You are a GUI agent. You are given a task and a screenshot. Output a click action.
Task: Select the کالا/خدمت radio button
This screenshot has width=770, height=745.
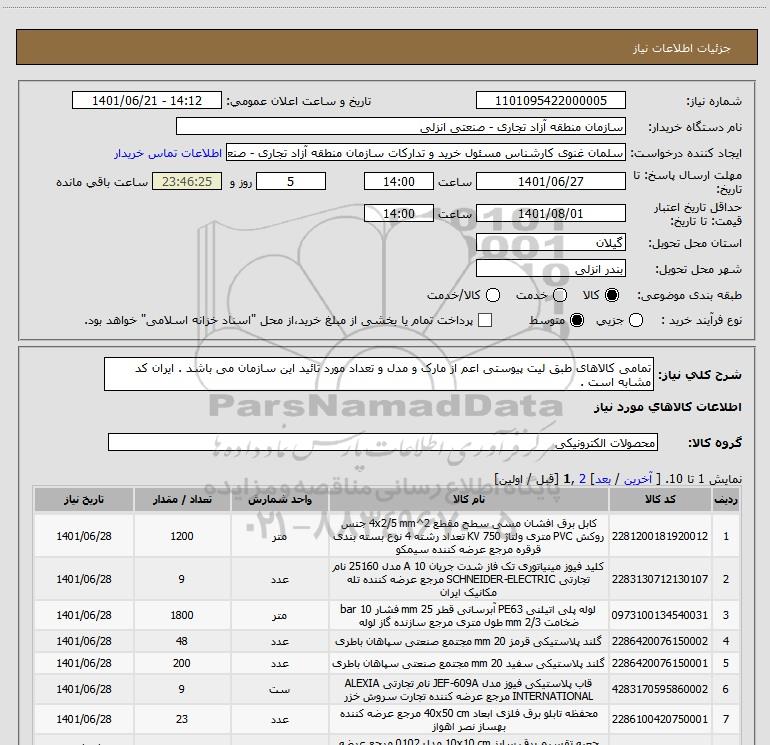(493, 295)
